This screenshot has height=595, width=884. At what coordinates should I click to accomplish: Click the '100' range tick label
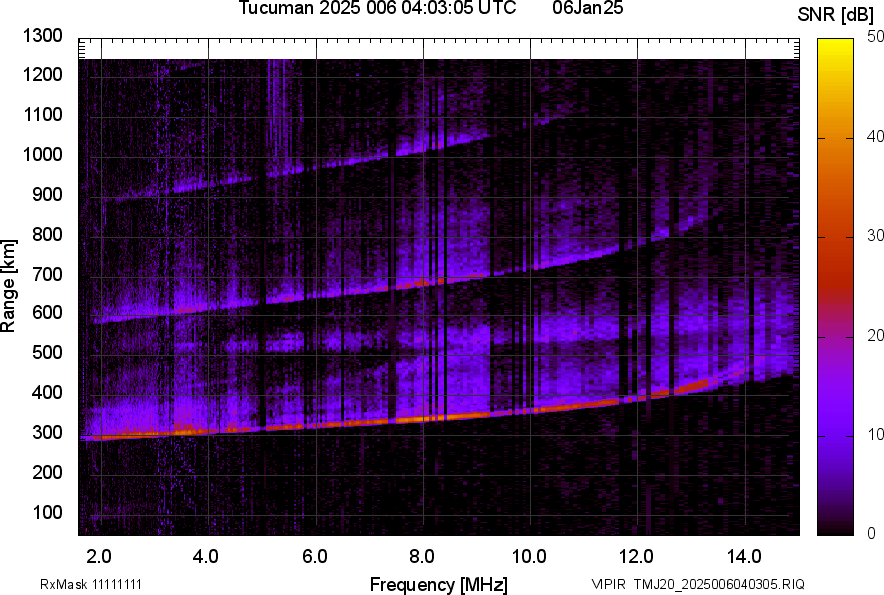[47, 513]
